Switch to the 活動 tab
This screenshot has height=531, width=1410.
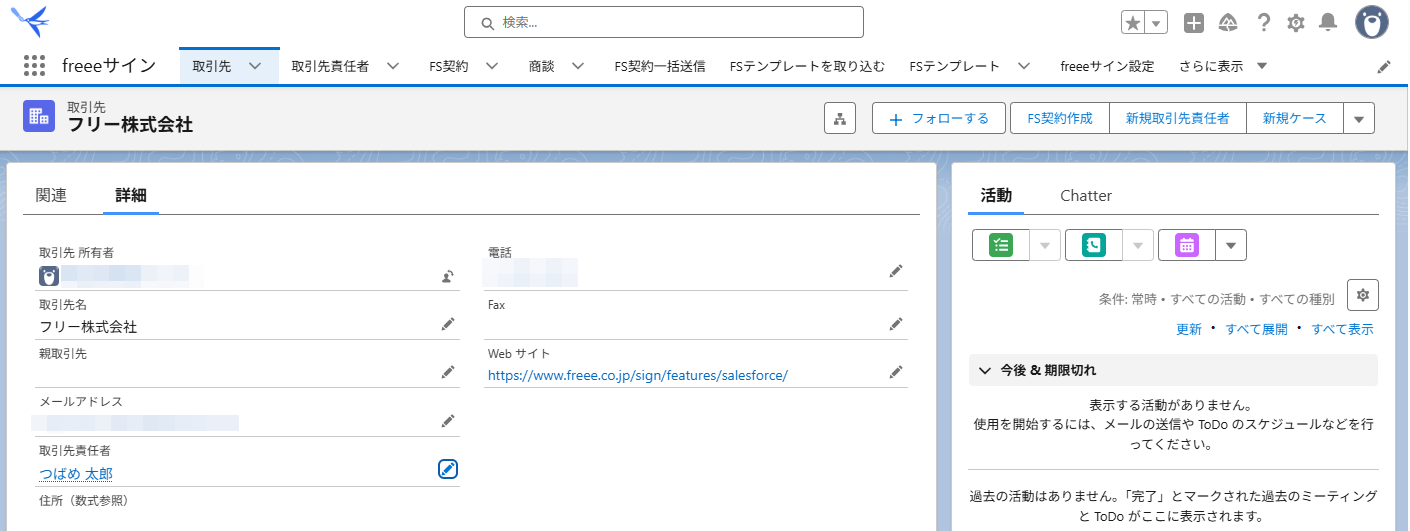[996, 195]
